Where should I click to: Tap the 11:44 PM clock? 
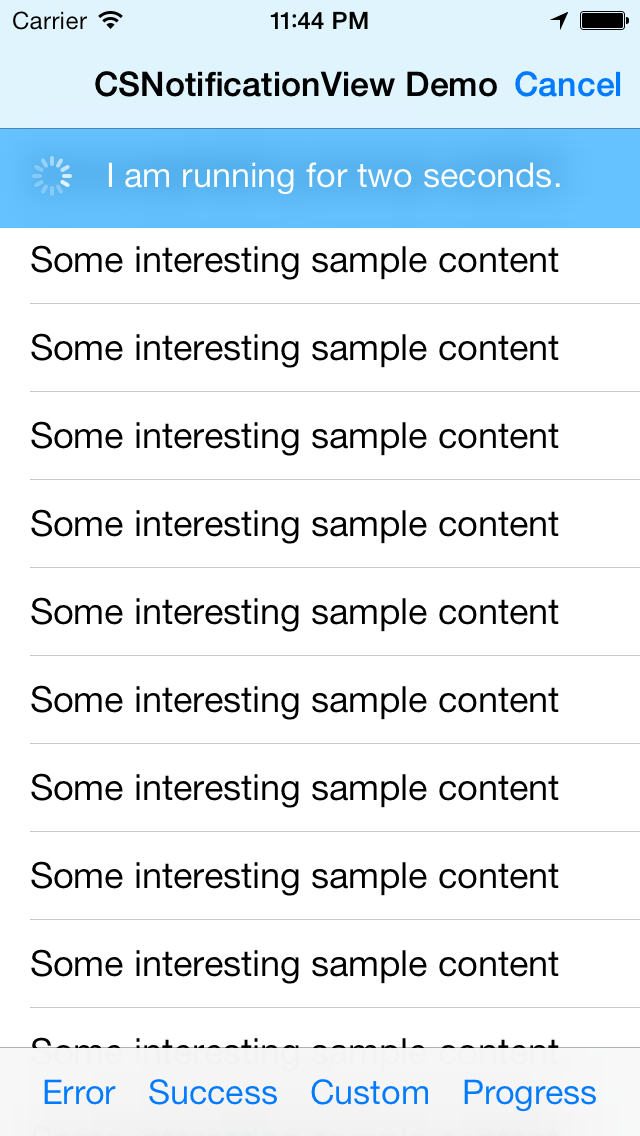(x=319, y=20)
